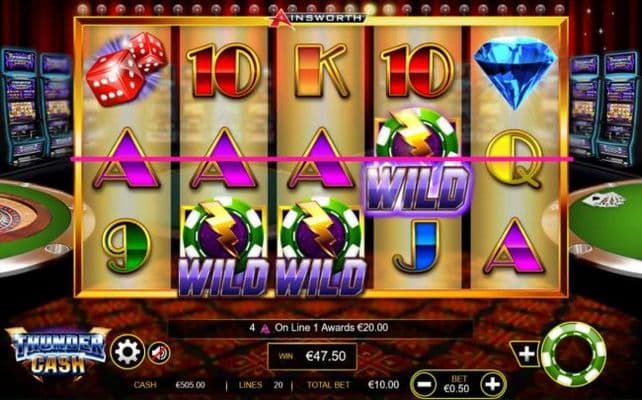This screenshot has width=642, height=400.
Task: Spin the reels with green chip button
Action: tap(573, 354)
